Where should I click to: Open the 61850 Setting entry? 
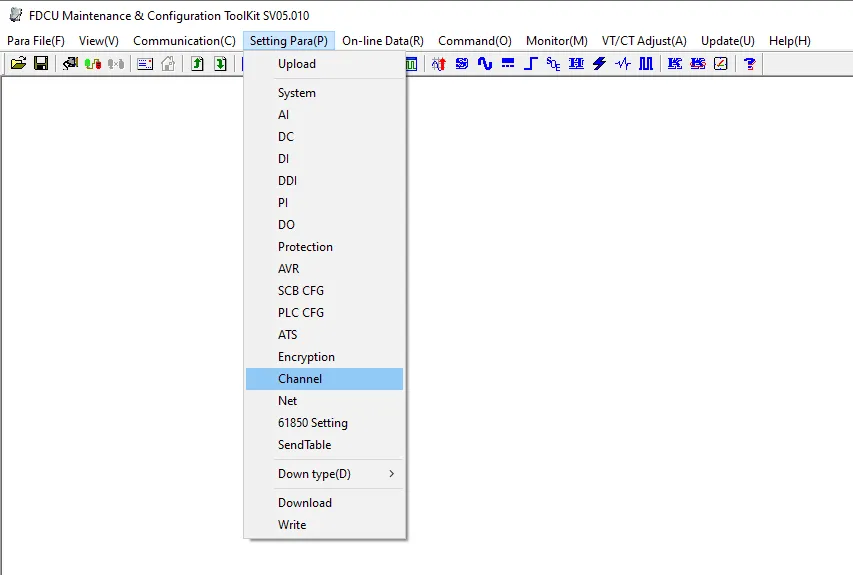point(324,423)
